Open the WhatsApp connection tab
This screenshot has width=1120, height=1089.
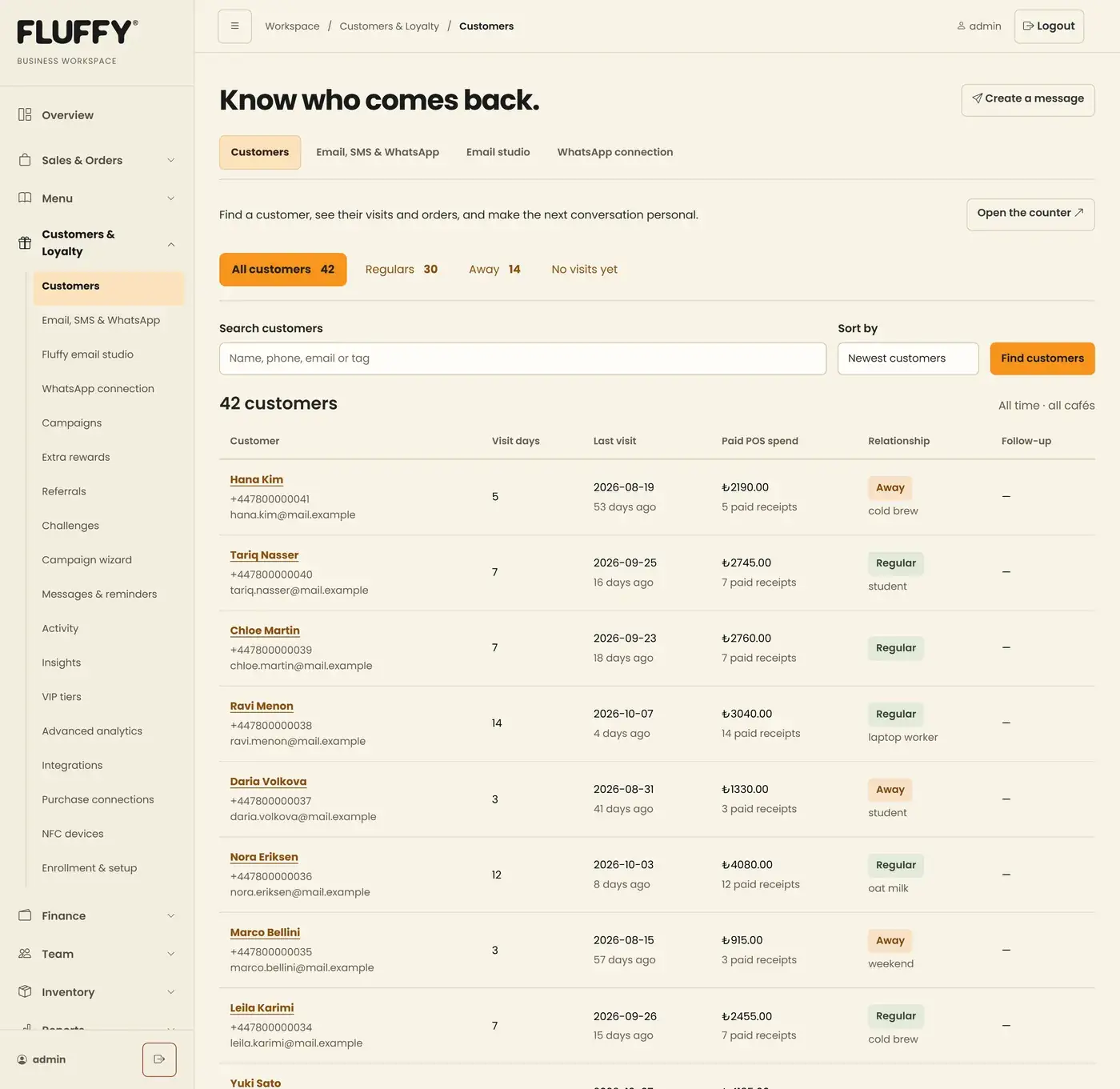point(615,152)
